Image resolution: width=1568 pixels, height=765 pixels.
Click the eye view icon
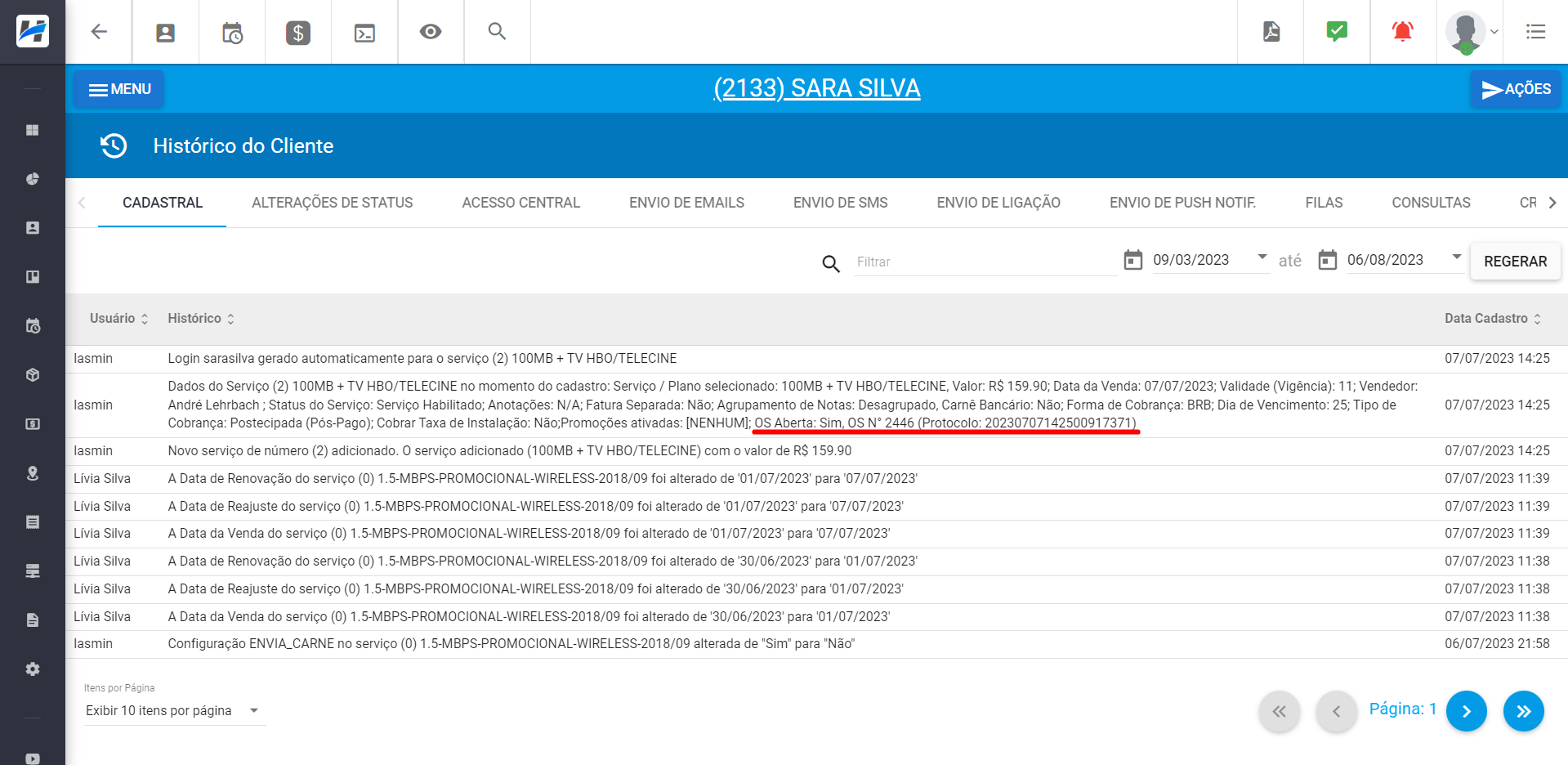[x=431, y=32]
